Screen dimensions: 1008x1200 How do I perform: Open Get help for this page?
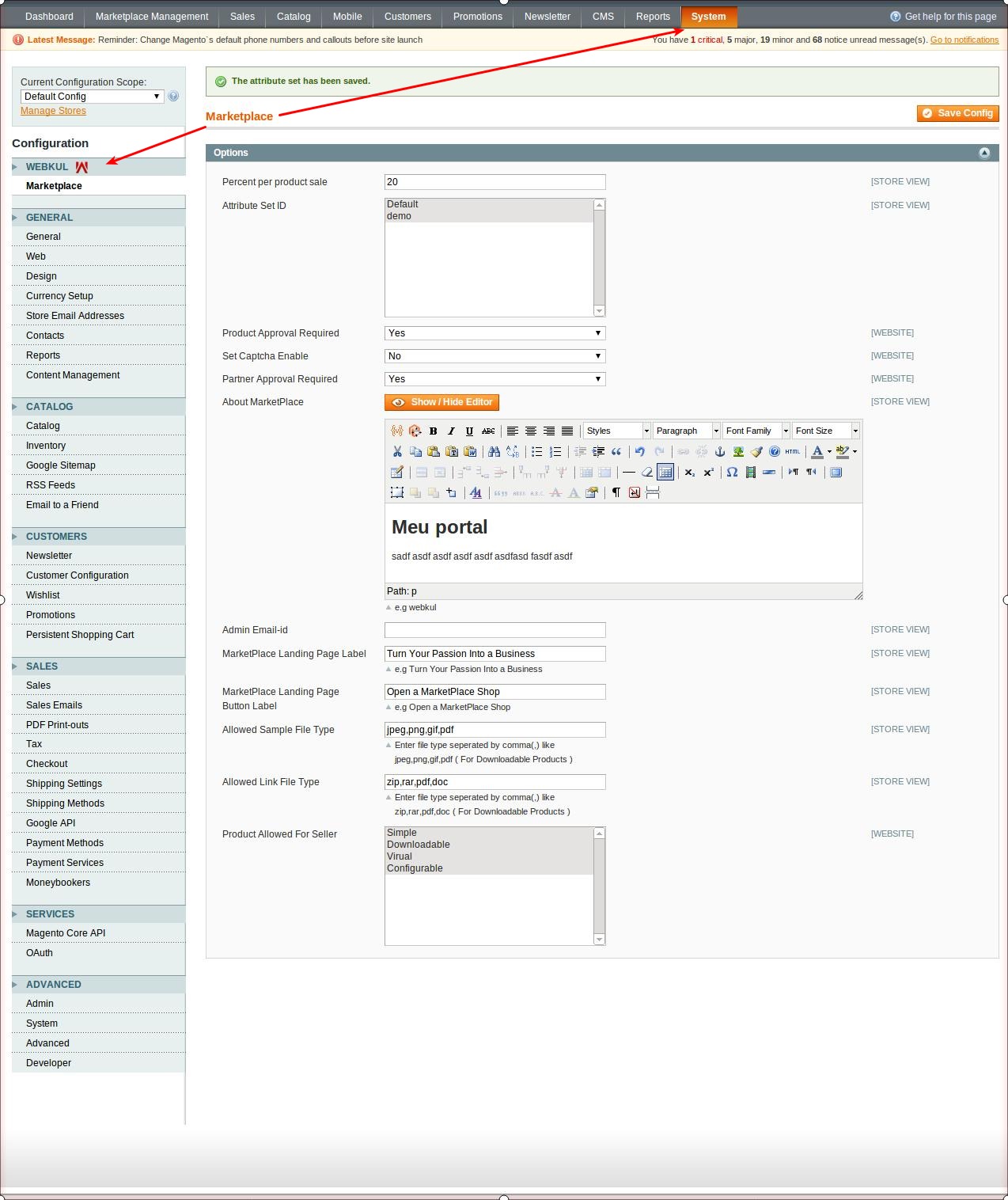click(943, 17)
